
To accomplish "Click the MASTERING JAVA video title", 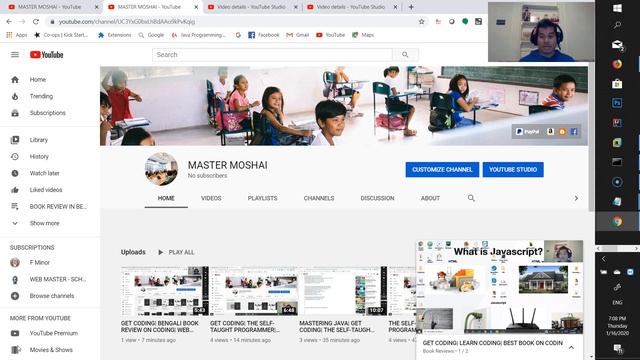I will point(337,327).
